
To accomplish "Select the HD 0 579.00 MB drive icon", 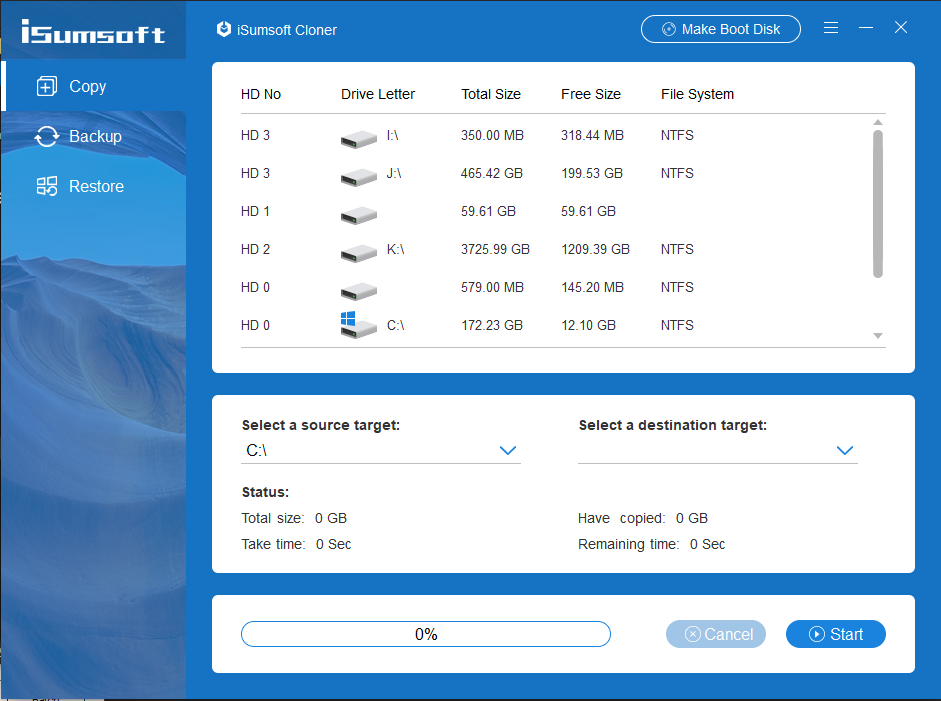I will click(359, 291).
